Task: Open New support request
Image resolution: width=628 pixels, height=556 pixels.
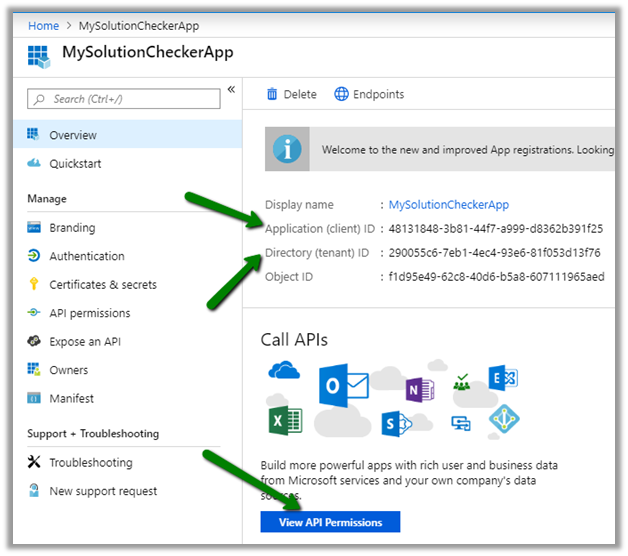Action: click(x=103, y=491)
